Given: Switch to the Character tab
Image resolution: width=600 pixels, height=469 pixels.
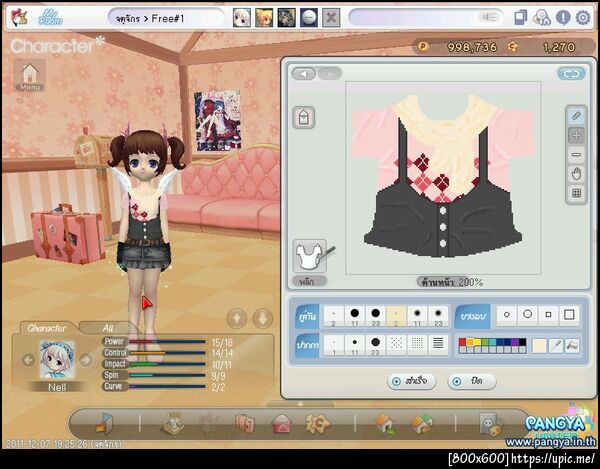Looking at the screenshot, I should point(47,328).
